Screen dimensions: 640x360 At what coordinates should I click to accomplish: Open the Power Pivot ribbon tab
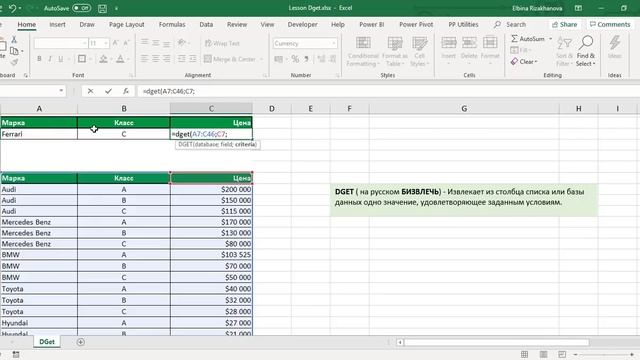tap(416, 24)
